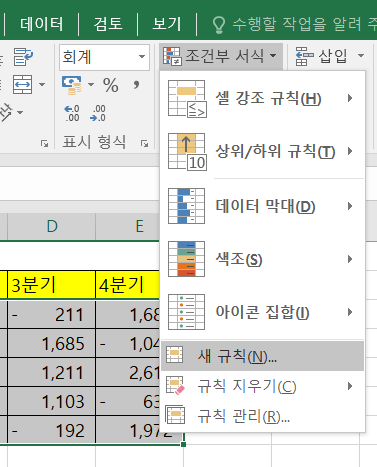
Task: Open 셀 강조 규칙(H) submenu
Action: point(263,98)
